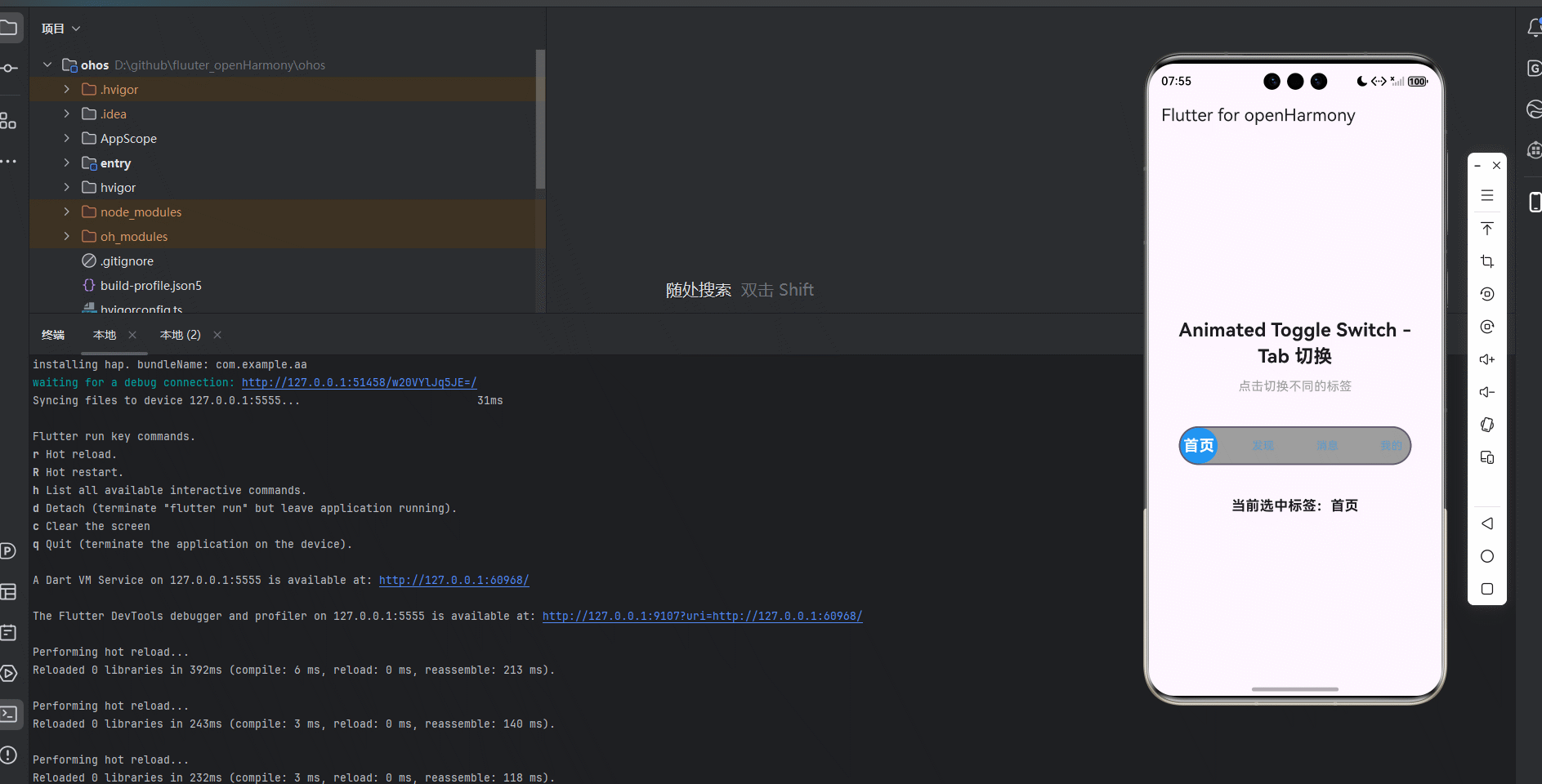Viewport: 1542px width, 784px height.
Task: Select the .gitignore file
Action: (x=127, y=261)
